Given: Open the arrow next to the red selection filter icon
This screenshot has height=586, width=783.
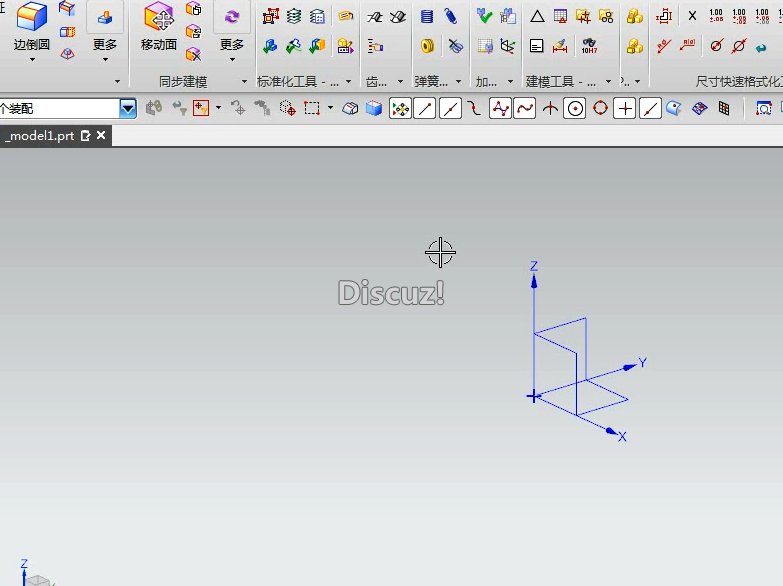Looking at the screenshot, I should (218, 108).
